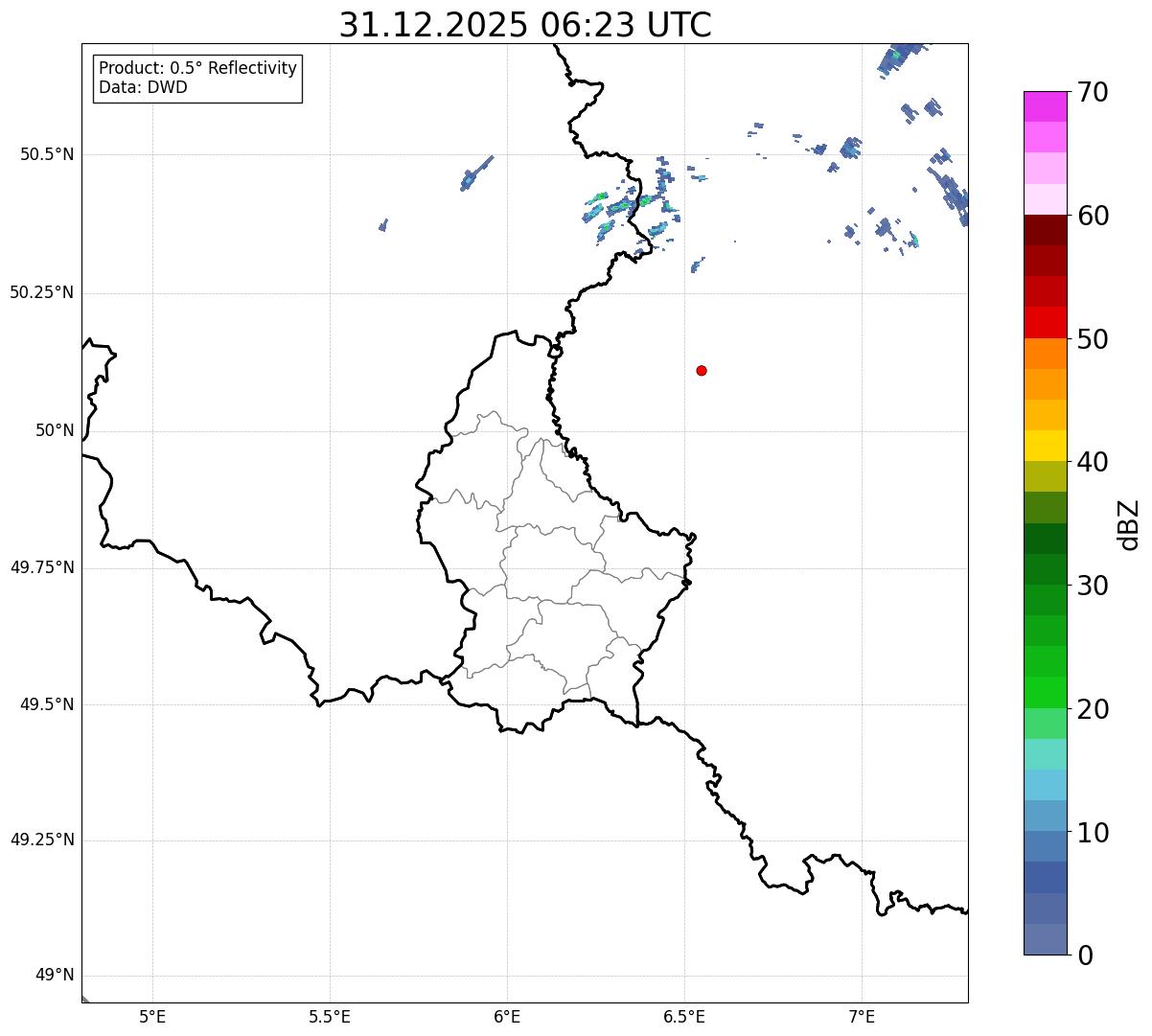Pick the dark maroon swatch just below 60 dBZ

click(x=1045, y=230)
